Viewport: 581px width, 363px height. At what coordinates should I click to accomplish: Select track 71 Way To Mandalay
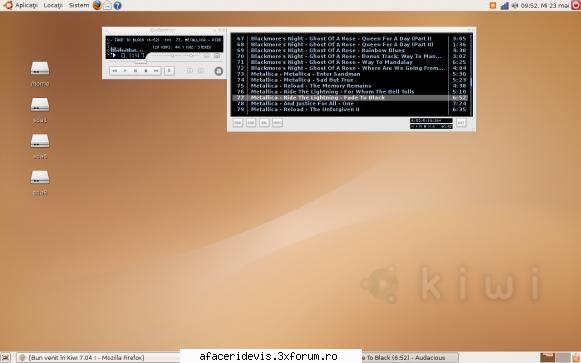350,62
